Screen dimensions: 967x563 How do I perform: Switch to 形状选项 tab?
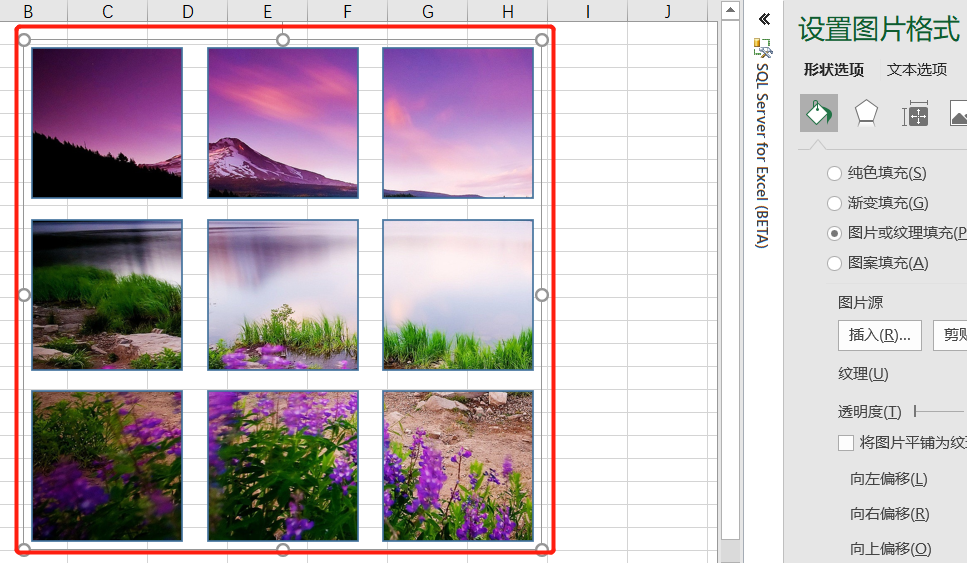pyautogui.click(x=833, y=70)
